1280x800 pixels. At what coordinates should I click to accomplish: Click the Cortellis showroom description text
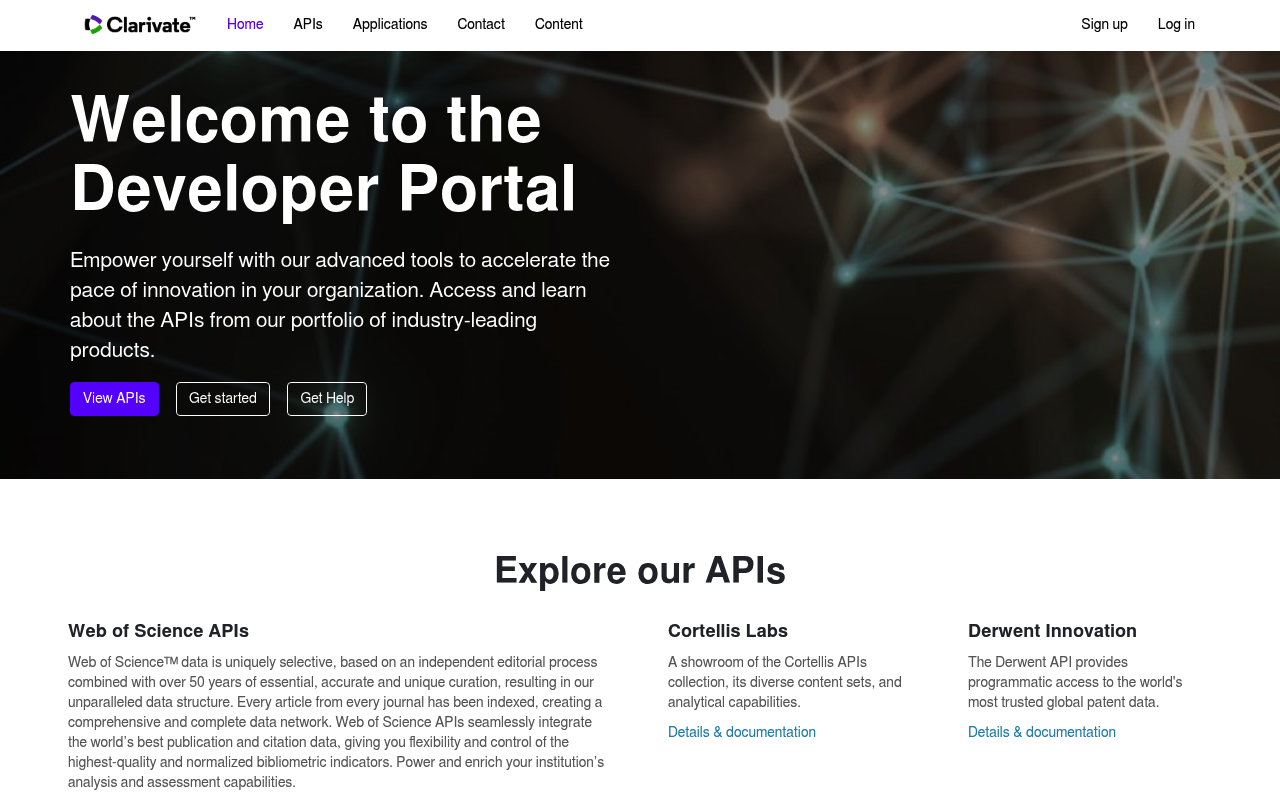click(x=785, y=682)
